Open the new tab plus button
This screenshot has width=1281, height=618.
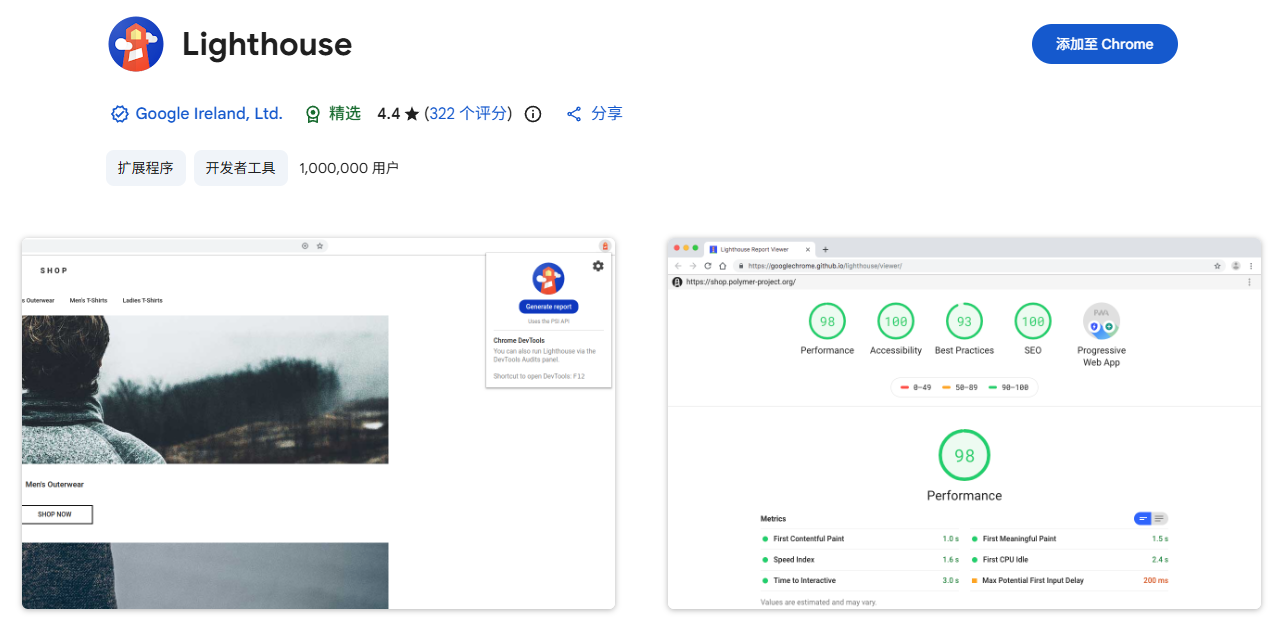click(826, 249)
